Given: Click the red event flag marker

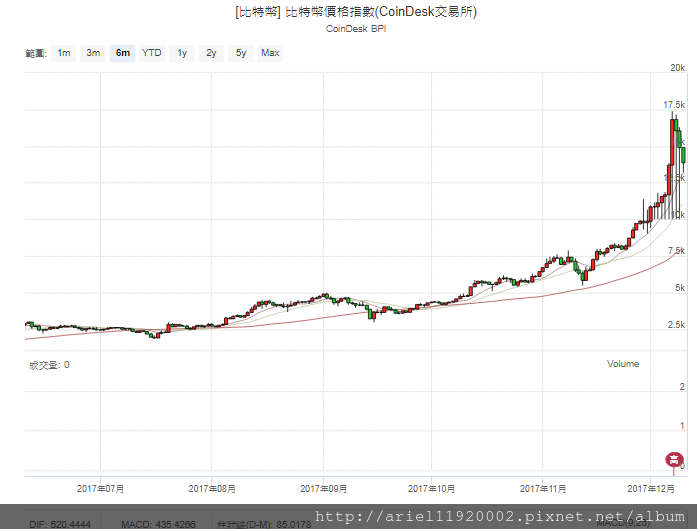Looking at the screenshot, I should (674, 459).
